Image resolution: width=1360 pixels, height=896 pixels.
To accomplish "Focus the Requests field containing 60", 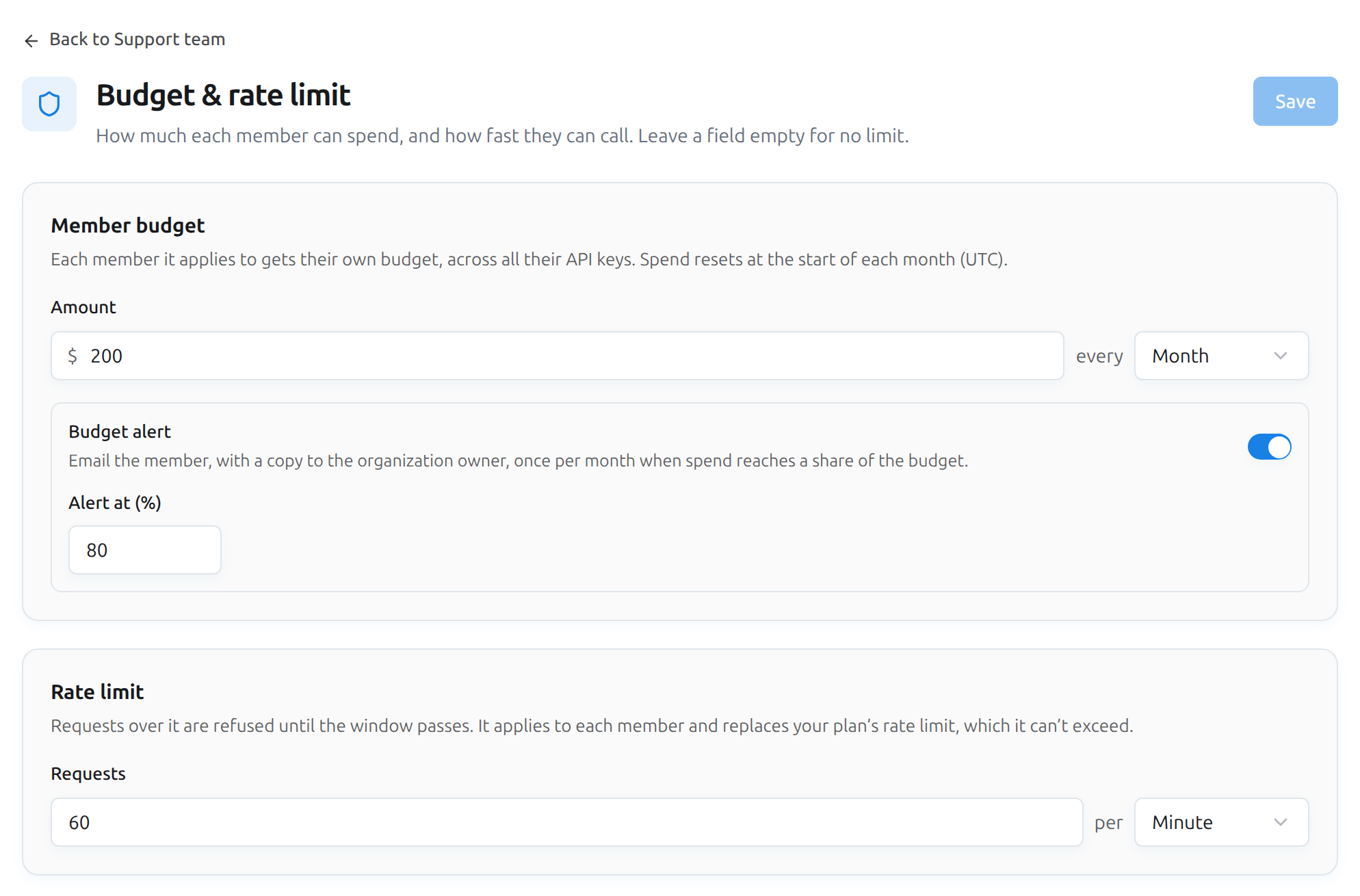I will (x=566, y=822).
